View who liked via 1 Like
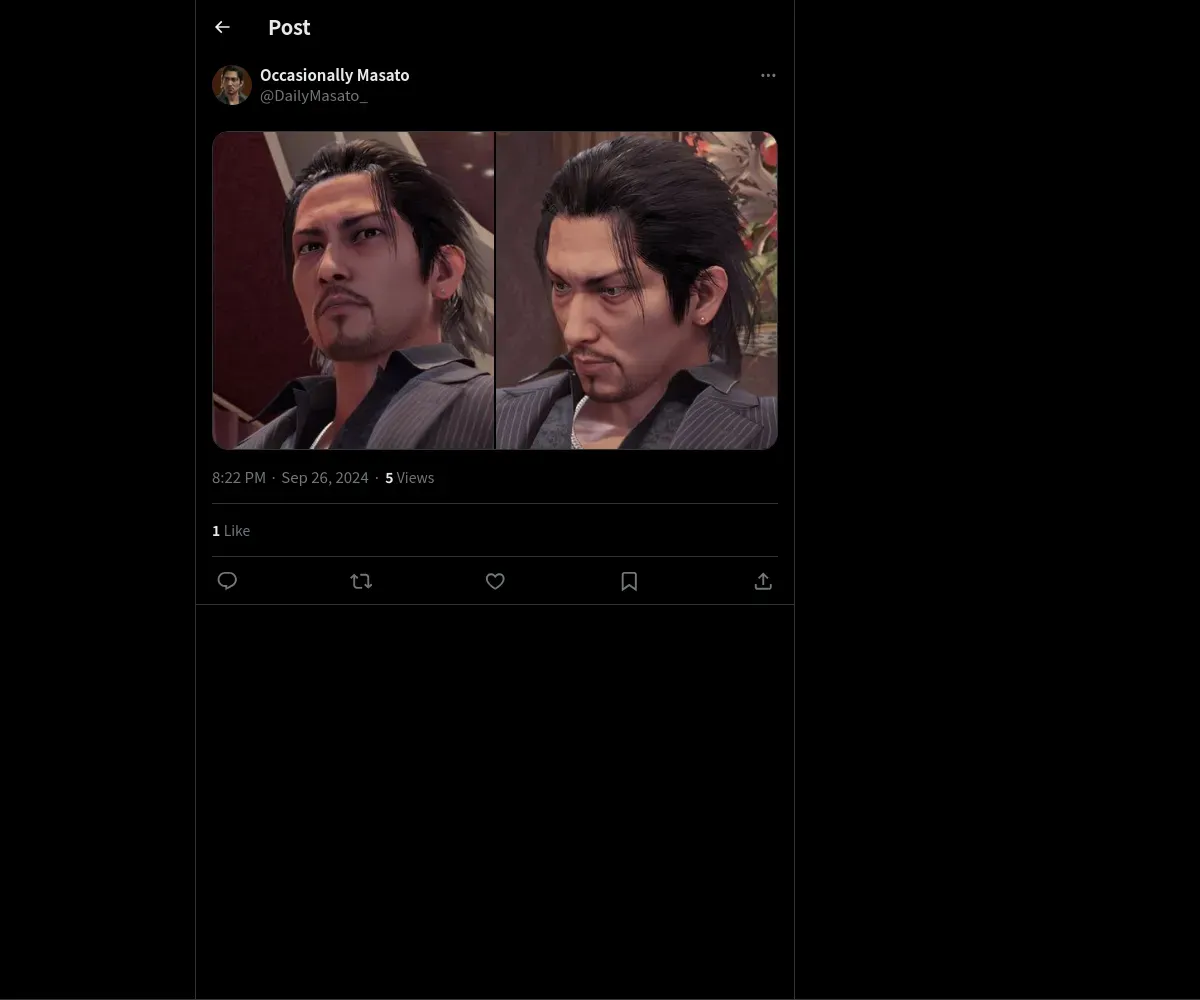1200x1000 pixels. click(x=231, y=531)
